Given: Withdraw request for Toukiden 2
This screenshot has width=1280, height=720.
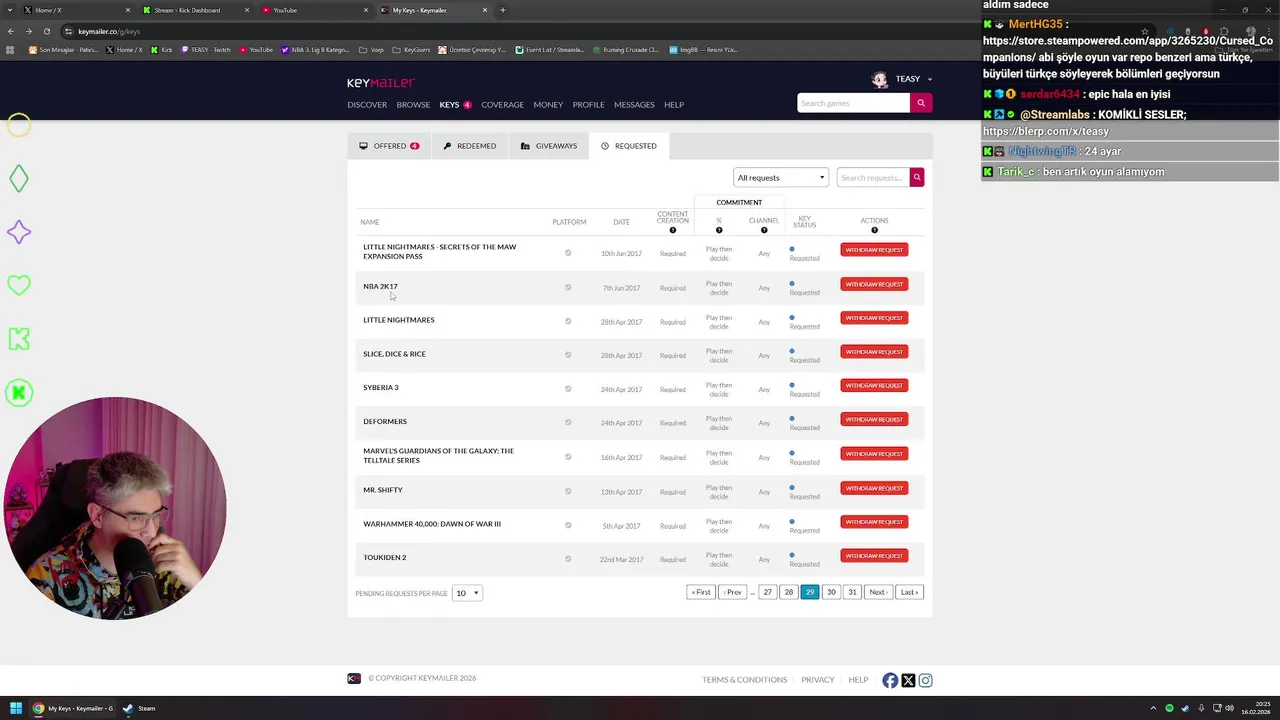Looking at the screenshot, I should tap(874, 556).
